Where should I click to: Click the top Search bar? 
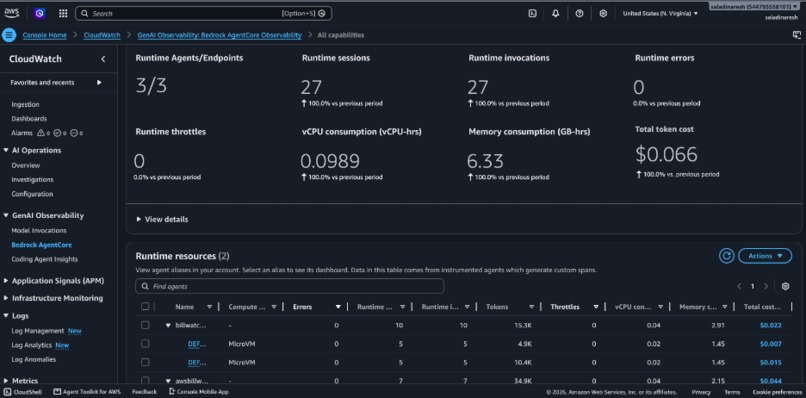pyautogui.click(x=203, y=13)
